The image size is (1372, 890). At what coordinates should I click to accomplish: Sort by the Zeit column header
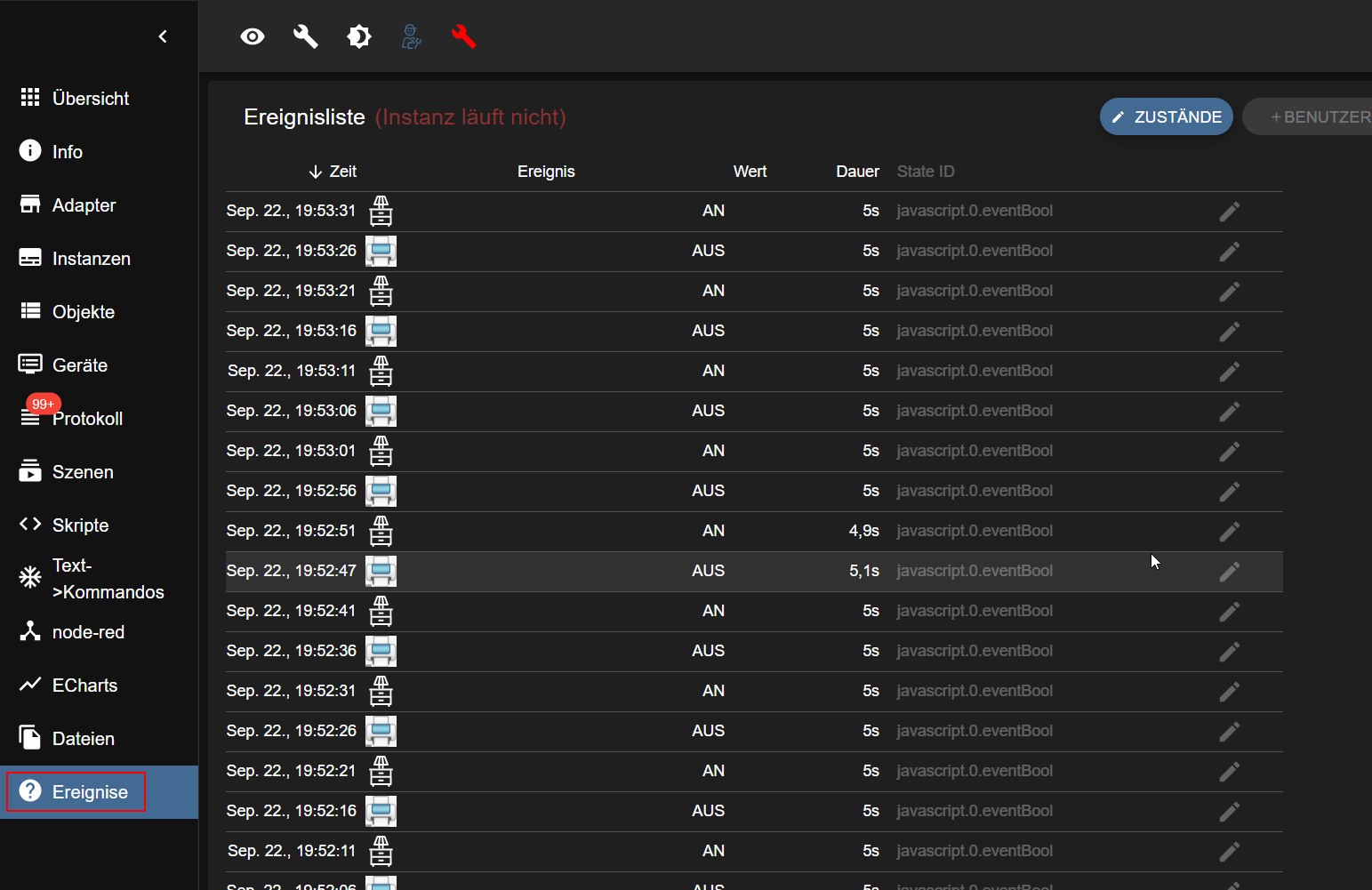tap(333, 172)
